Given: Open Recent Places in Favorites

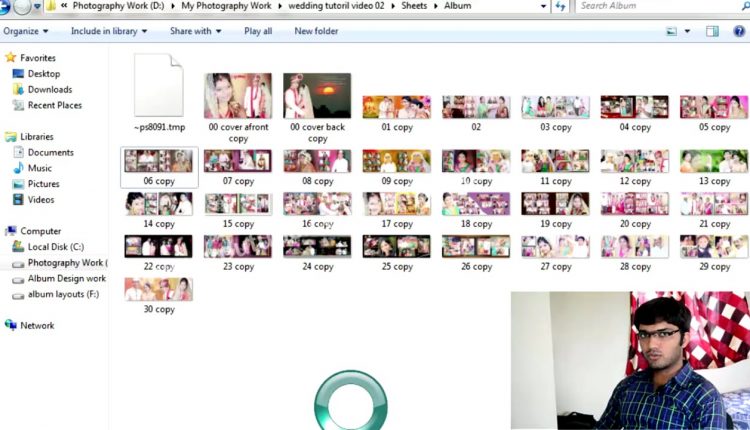Looking at the screenshot, I should coord(55,105).
